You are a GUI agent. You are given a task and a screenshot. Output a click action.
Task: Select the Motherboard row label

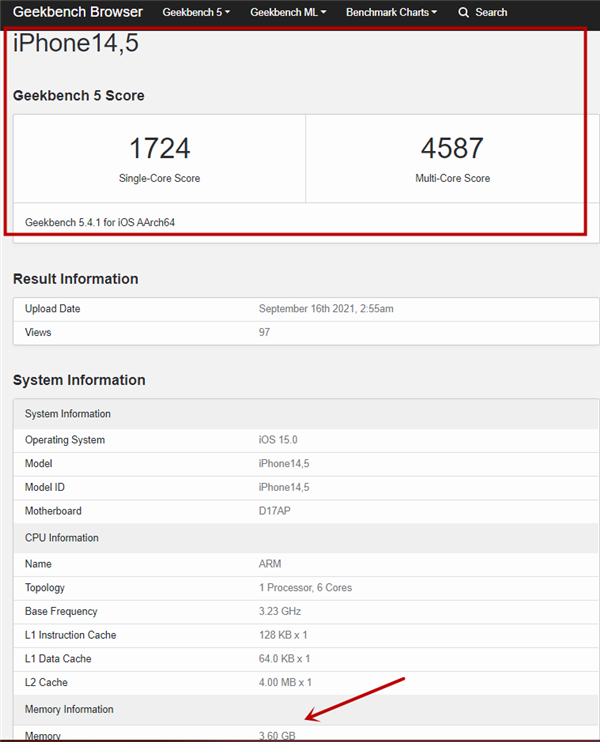(53, 511)
